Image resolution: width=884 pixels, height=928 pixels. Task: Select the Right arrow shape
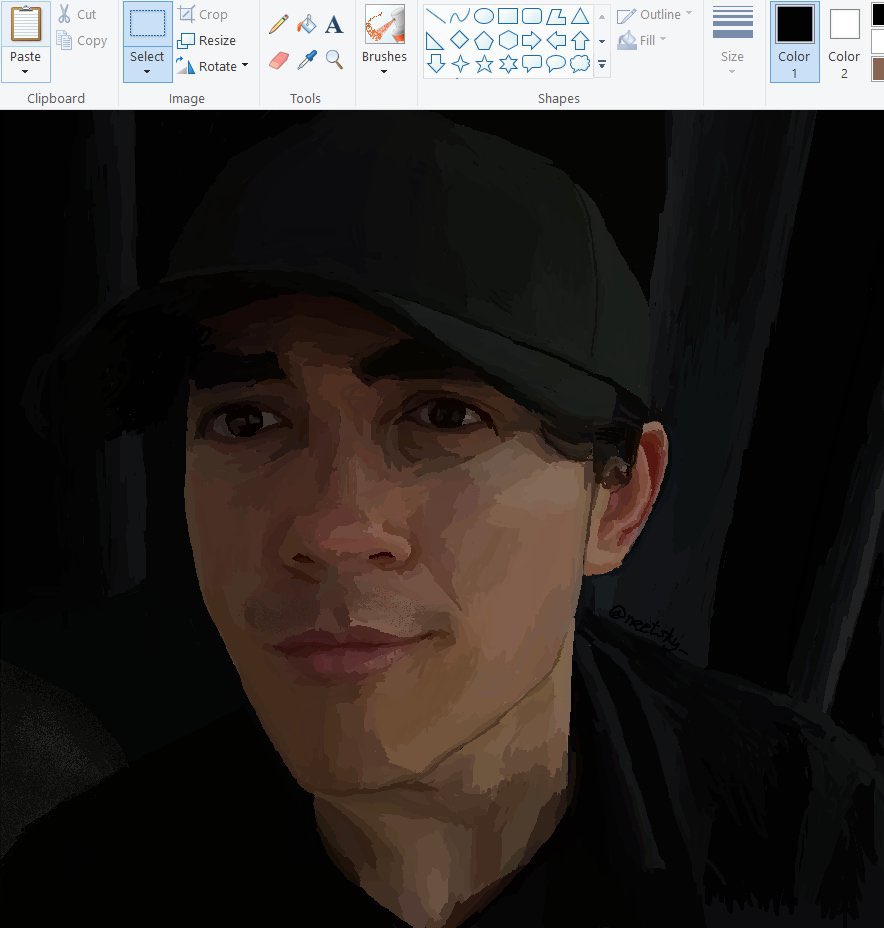tap(532, 40)
